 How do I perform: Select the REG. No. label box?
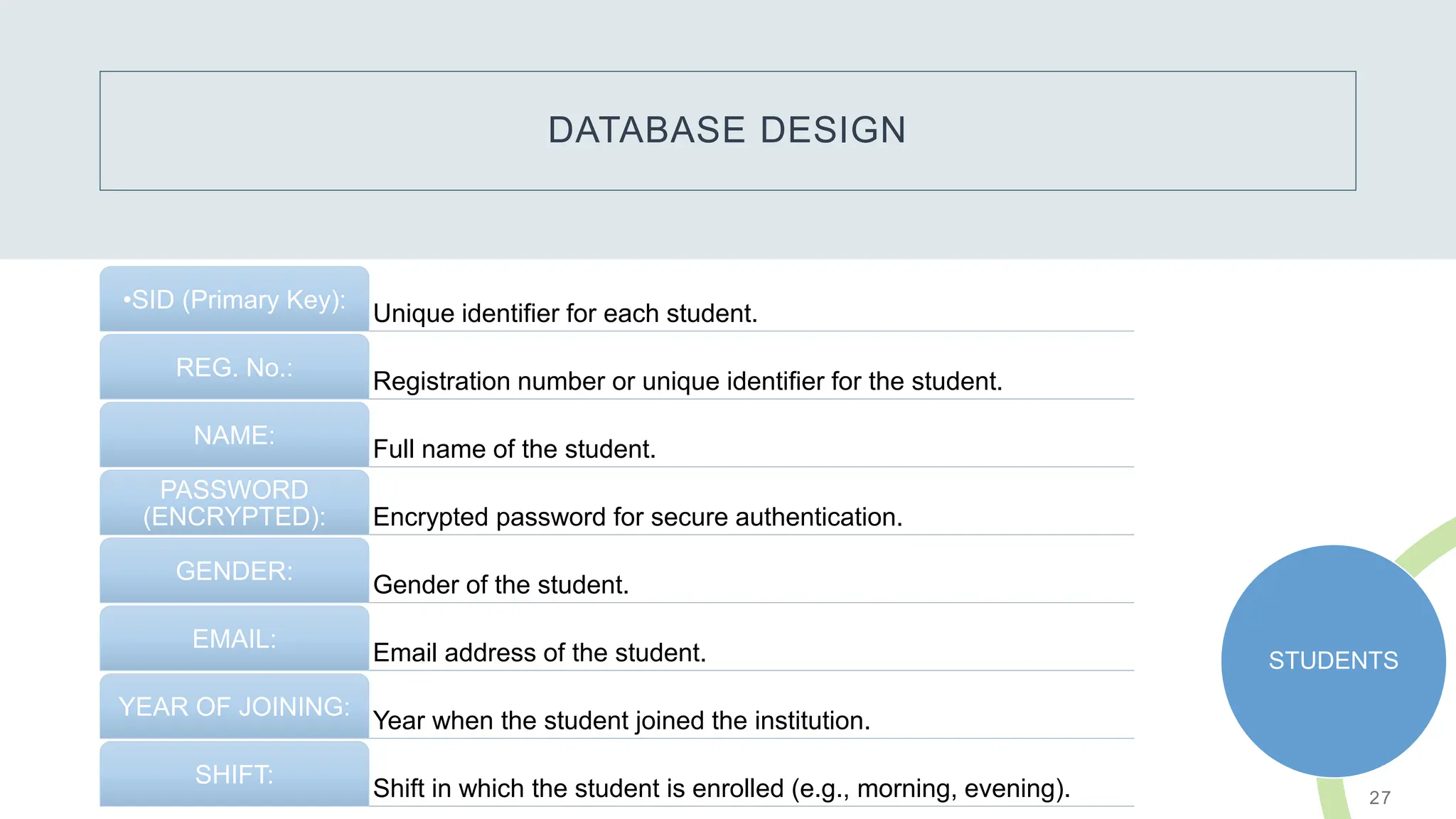click(235, 367)
